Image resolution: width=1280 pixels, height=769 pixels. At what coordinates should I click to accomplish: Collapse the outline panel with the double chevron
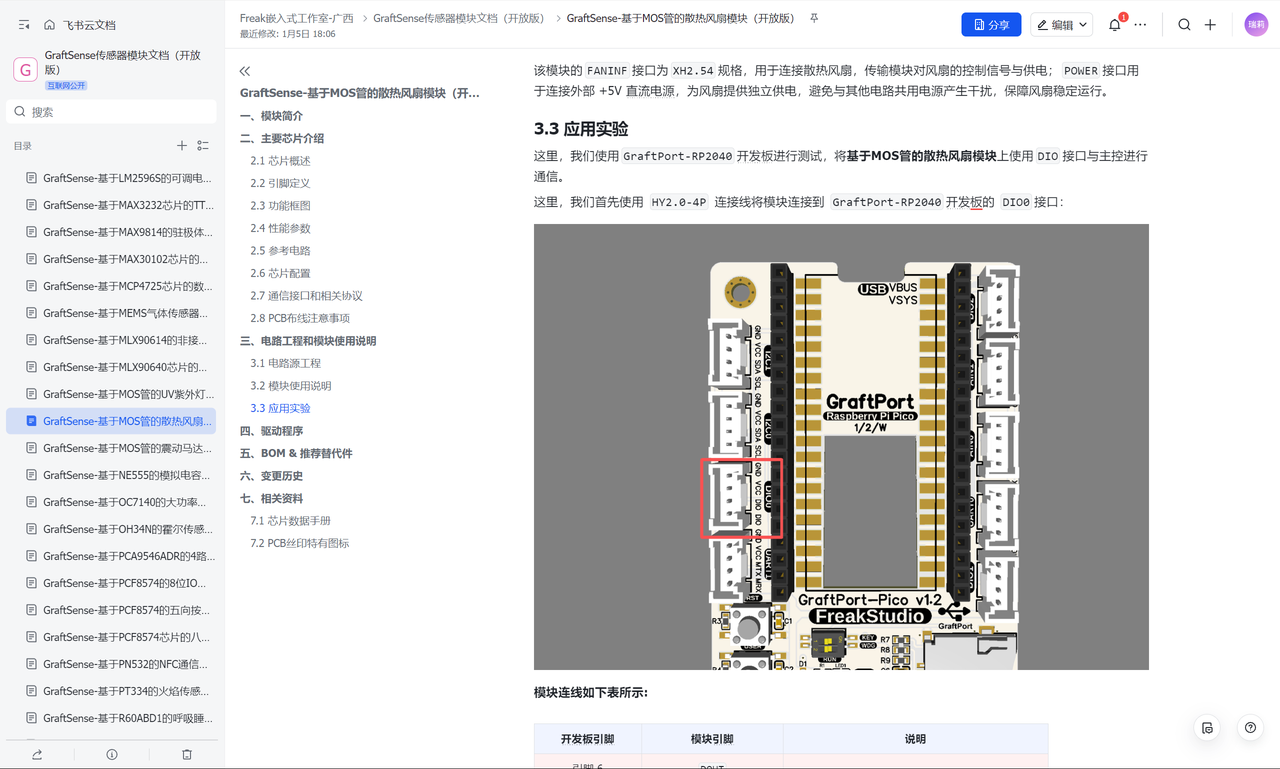pyautogui.click(x=245, y=71)
